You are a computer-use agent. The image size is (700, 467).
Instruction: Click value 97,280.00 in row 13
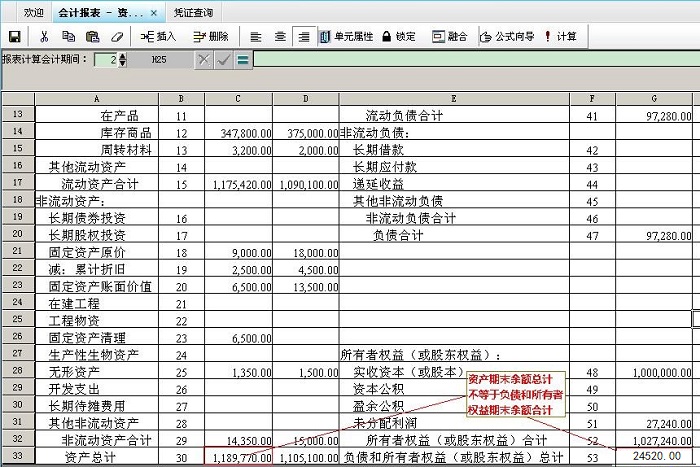[x=654, y=116]
